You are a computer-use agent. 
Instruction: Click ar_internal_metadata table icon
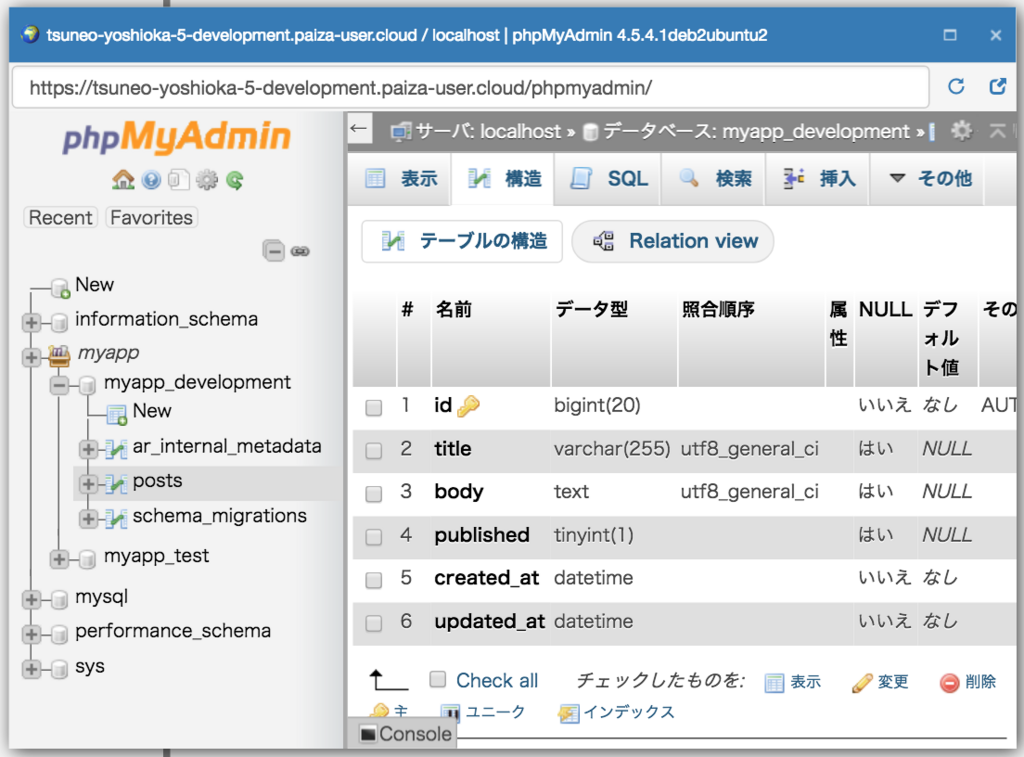coord(116,449)
